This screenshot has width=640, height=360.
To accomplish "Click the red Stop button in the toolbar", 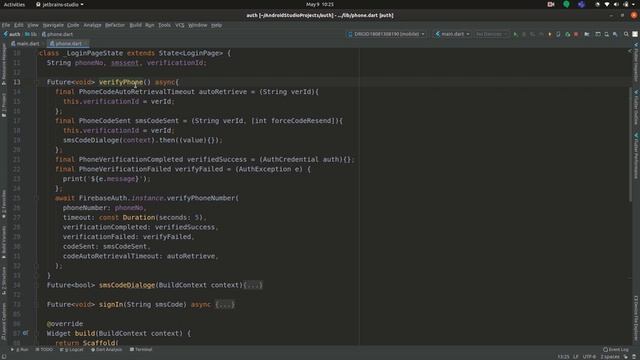I will [576, 34].
